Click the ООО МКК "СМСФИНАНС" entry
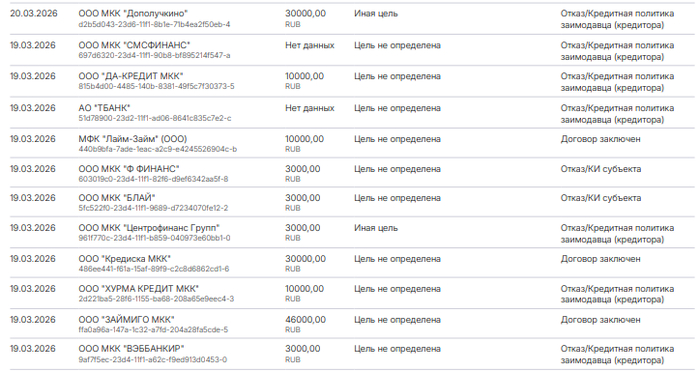700x371 pixels. (134, 45)
